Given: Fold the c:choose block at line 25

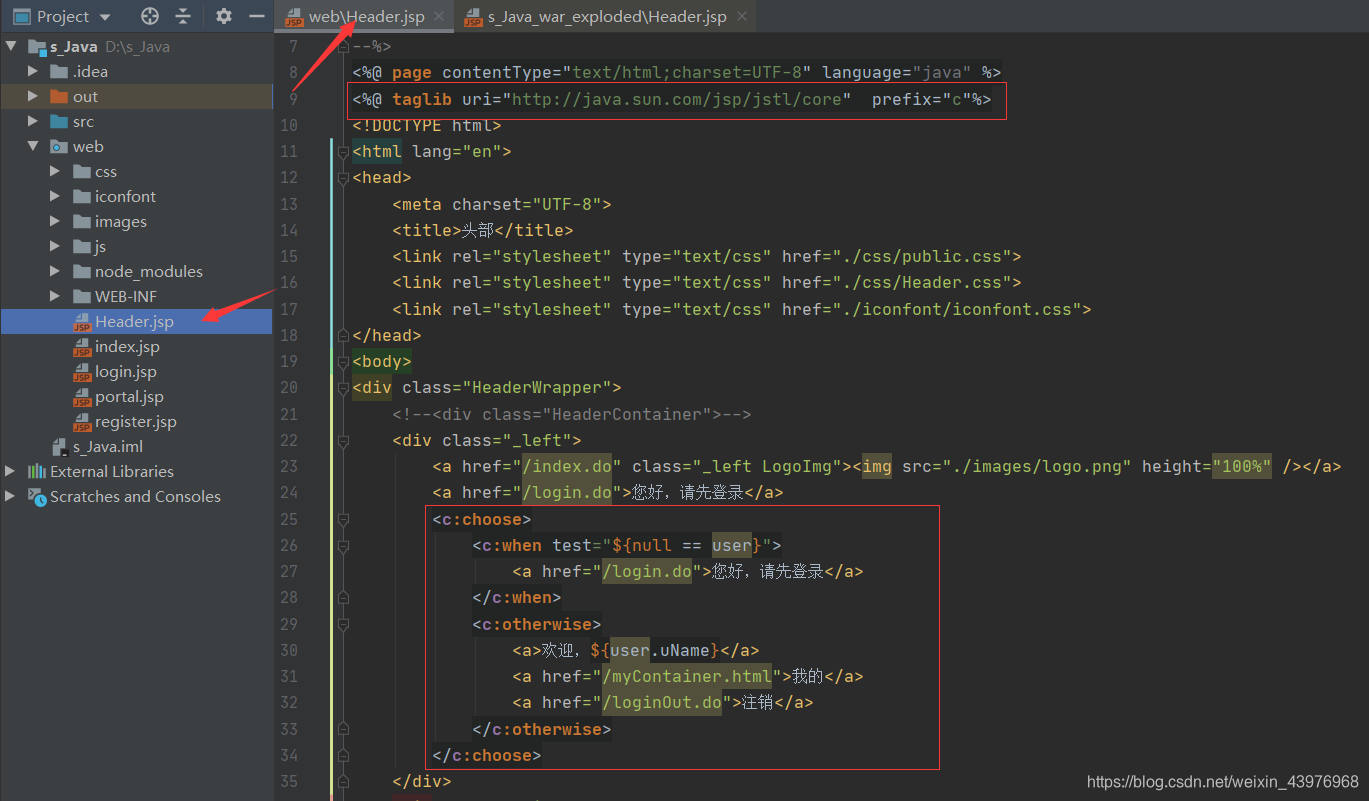Looking at the screenshot, I should coord(343,520).
